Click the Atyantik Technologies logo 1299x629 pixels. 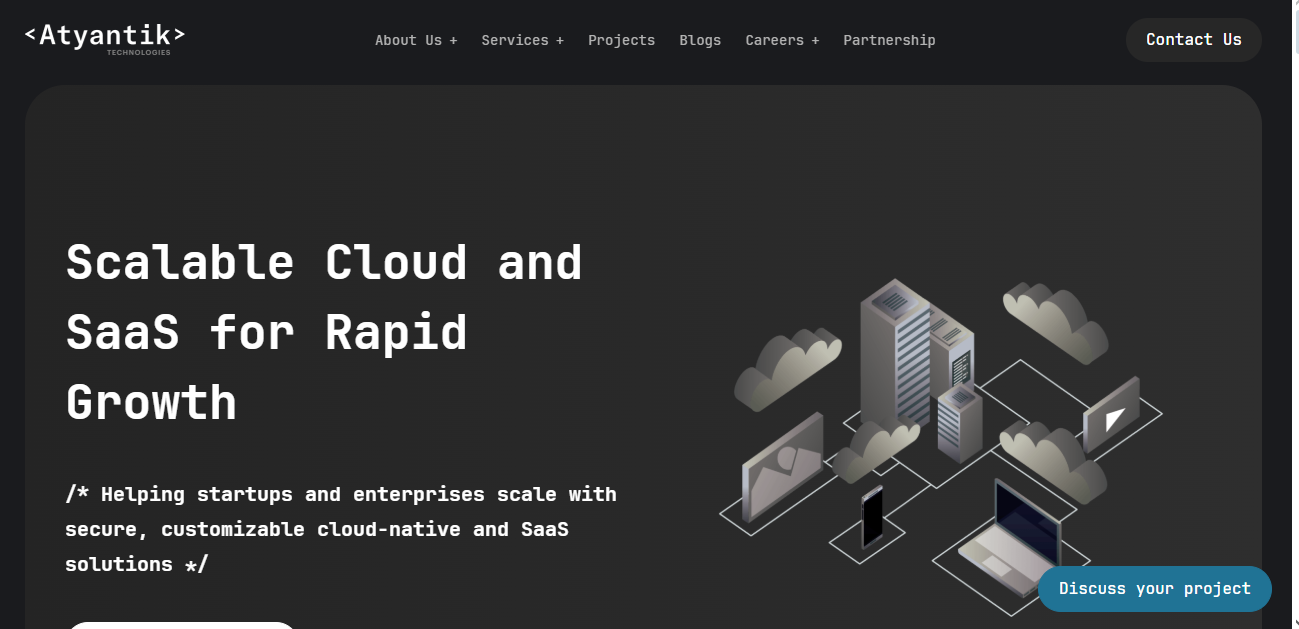point(105,38)
